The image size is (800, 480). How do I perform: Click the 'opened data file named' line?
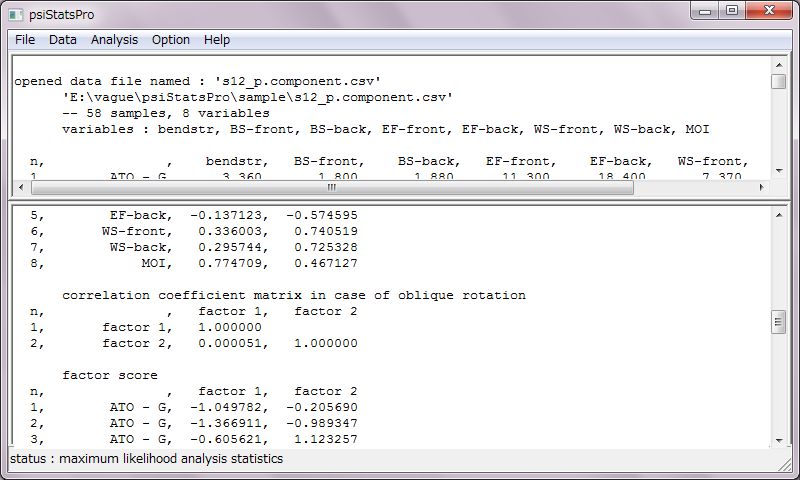(197, 82)
